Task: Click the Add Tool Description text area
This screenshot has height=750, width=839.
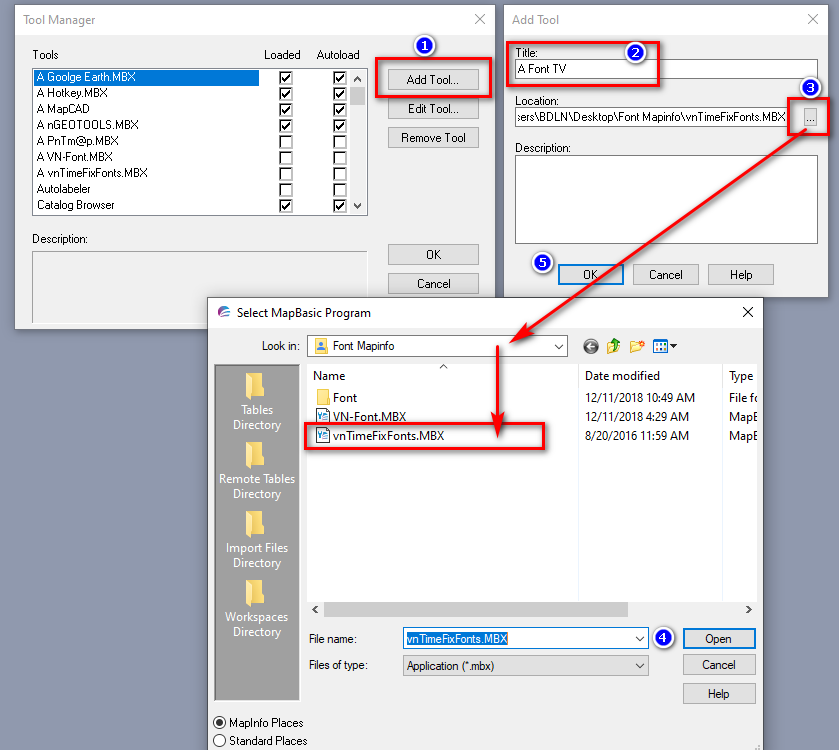Action: click(x=666, y=200)
